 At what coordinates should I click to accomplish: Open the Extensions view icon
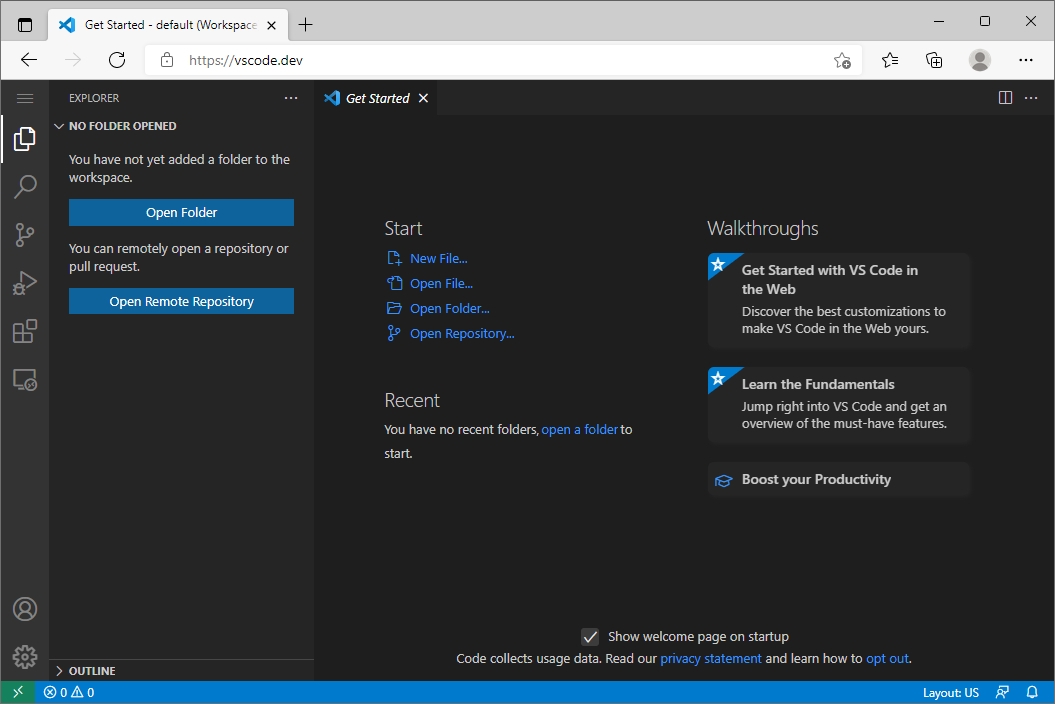tap(25, 332)
